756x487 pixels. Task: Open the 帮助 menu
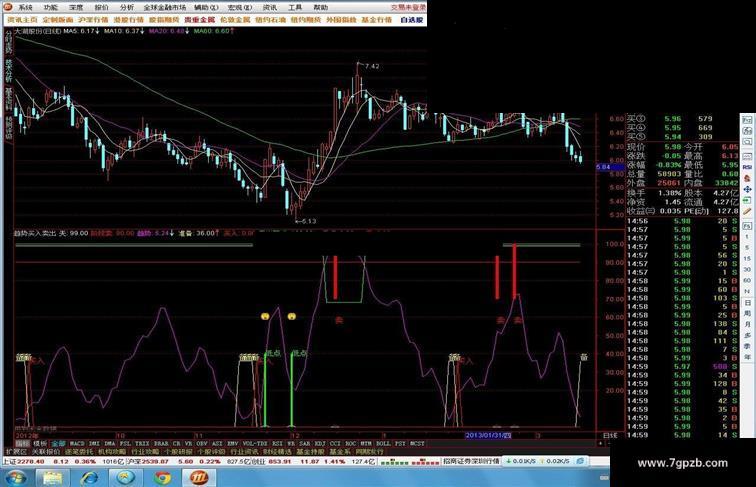point(320,7)
